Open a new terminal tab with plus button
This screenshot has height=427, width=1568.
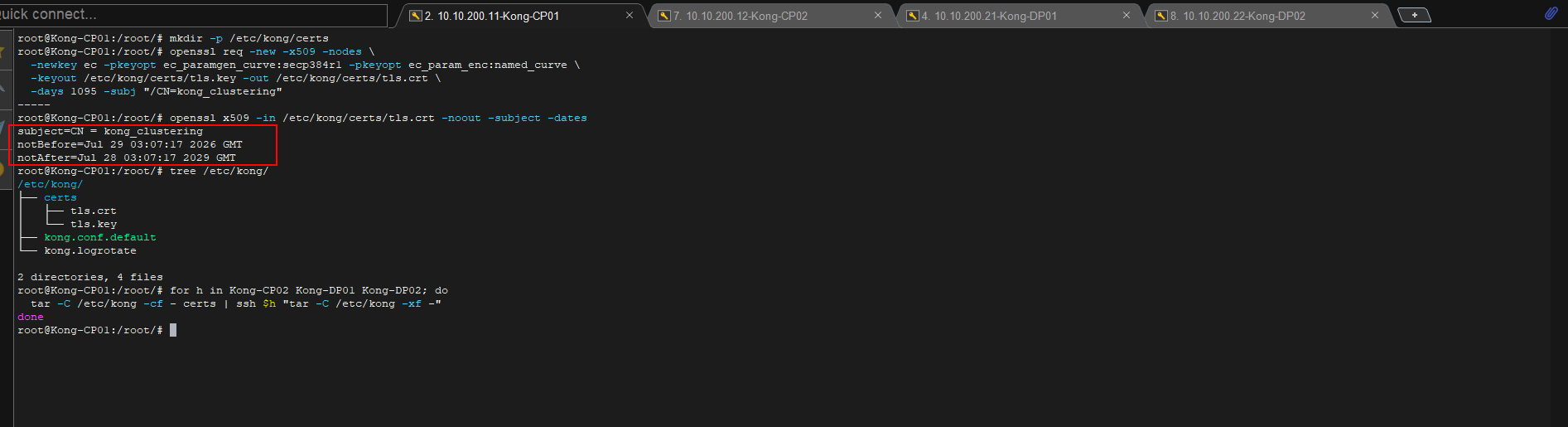1414,15
